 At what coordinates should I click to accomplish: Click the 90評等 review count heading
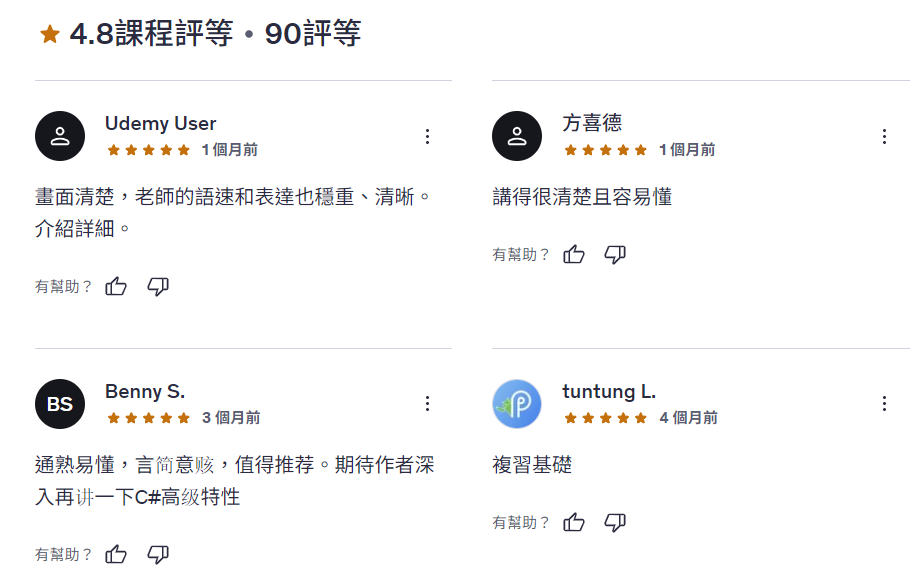(317, 34)
